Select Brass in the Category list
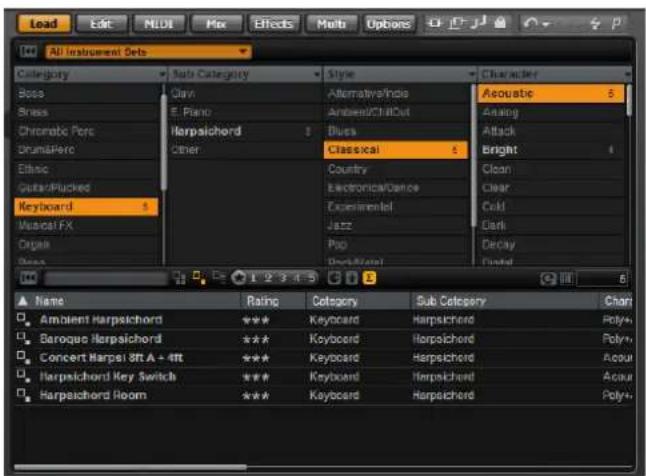Screen dimensions: 646x476 (x=86, y=112)
